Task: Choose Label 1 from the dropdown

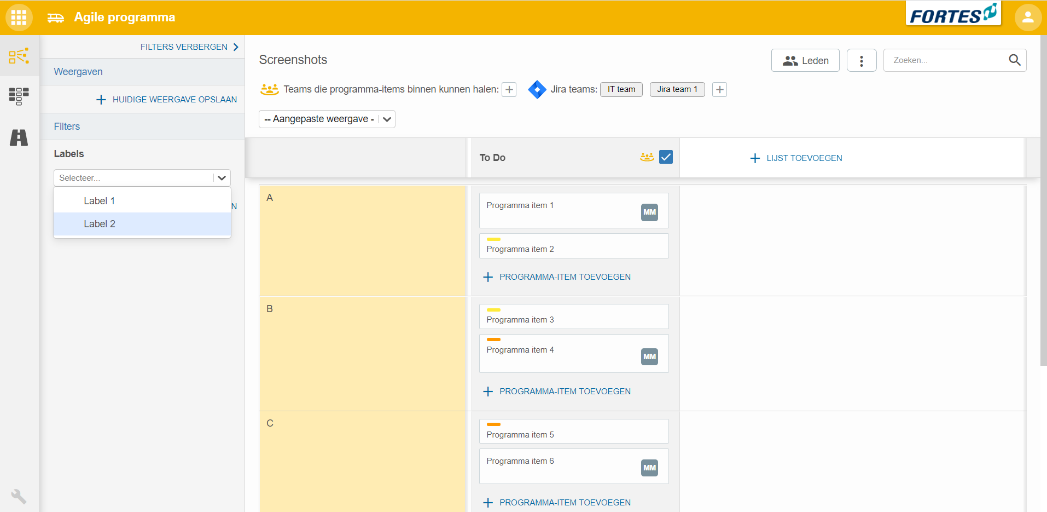Action: (x=142, y=200)
